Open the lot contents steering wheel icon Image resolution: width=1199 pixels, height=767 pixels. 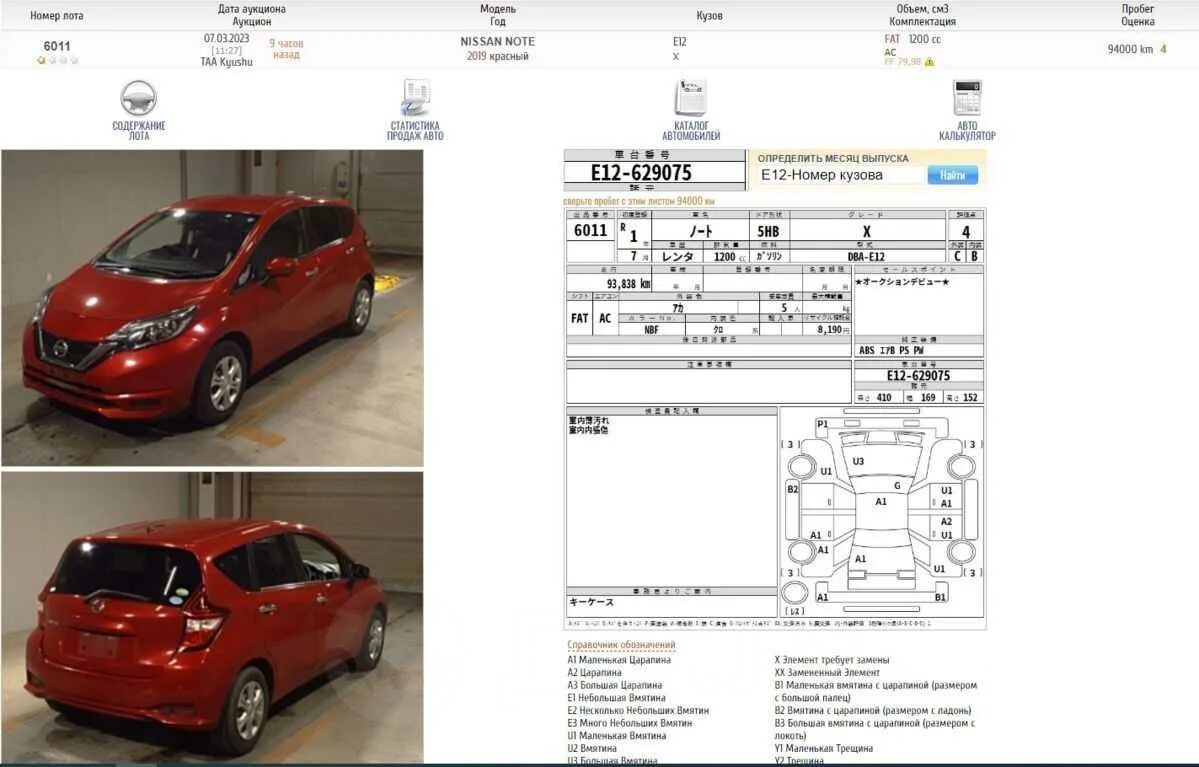138,98
